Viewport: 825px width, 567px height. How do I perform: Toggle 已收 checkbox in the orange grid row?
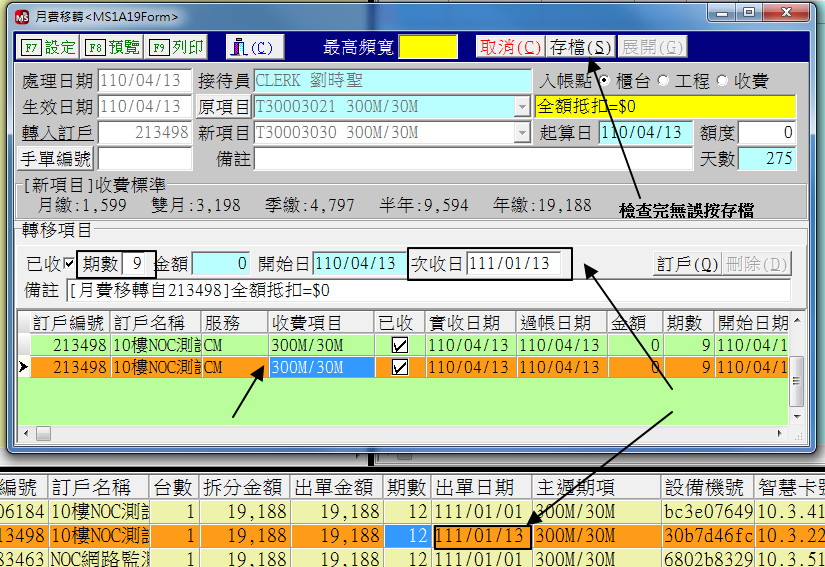click(x=399, y=367)
